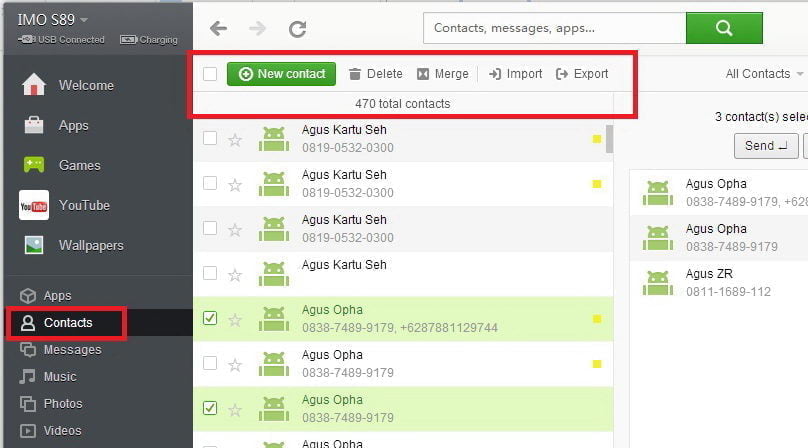
Task: Click the trash can Delete icon
Action: click(x=355, y=74)
